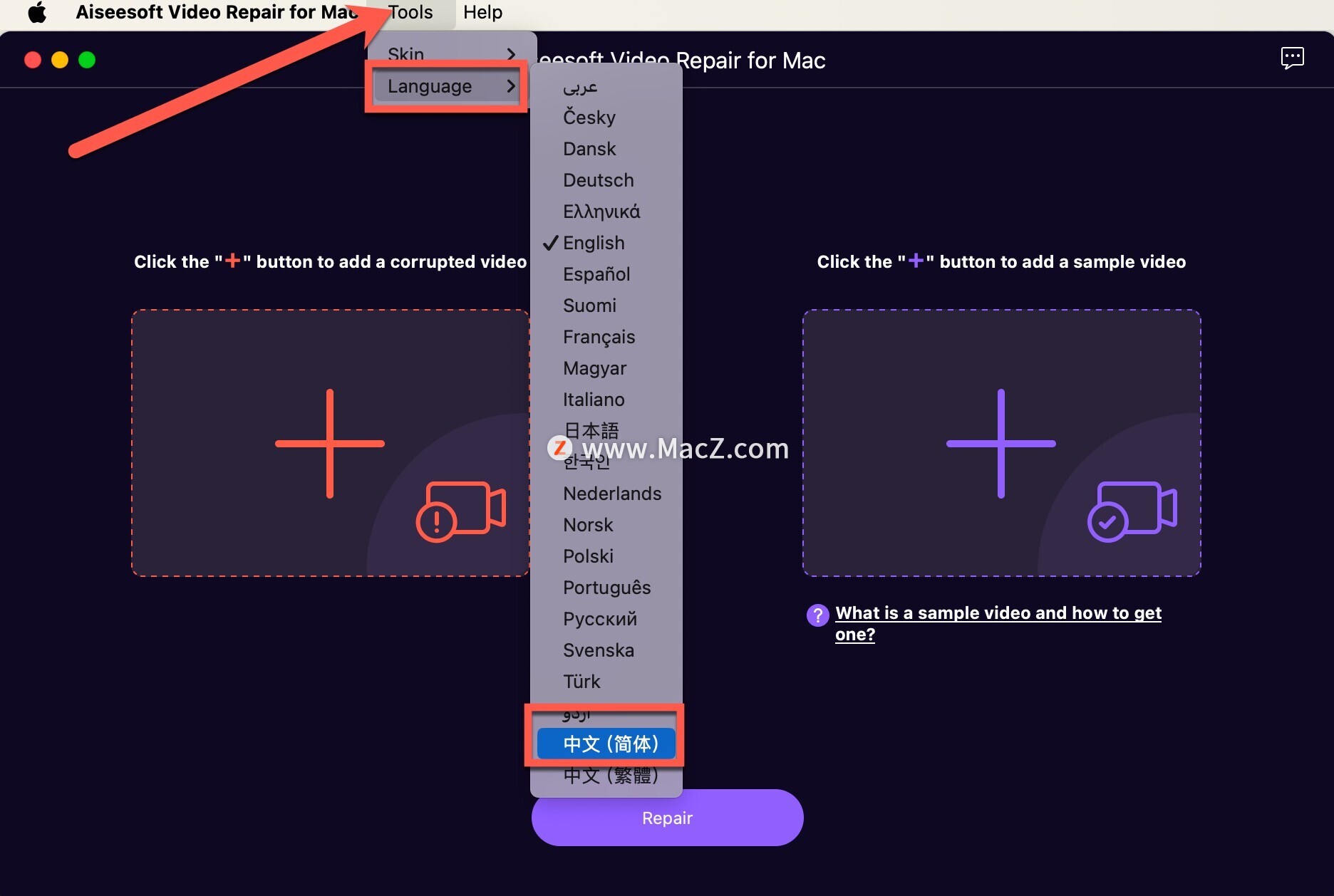Choose Norsk from the language list
Screen dimensions: 1334x896
[x=606, y=525]
